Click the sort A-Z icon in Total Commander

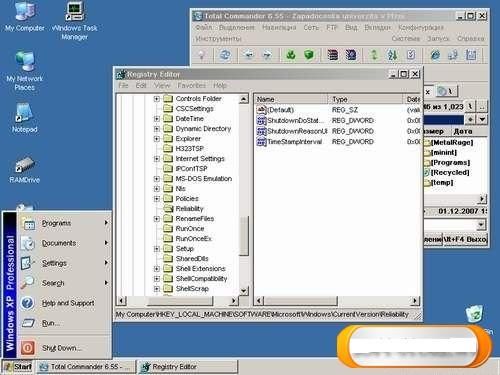[x=392, y=55]
